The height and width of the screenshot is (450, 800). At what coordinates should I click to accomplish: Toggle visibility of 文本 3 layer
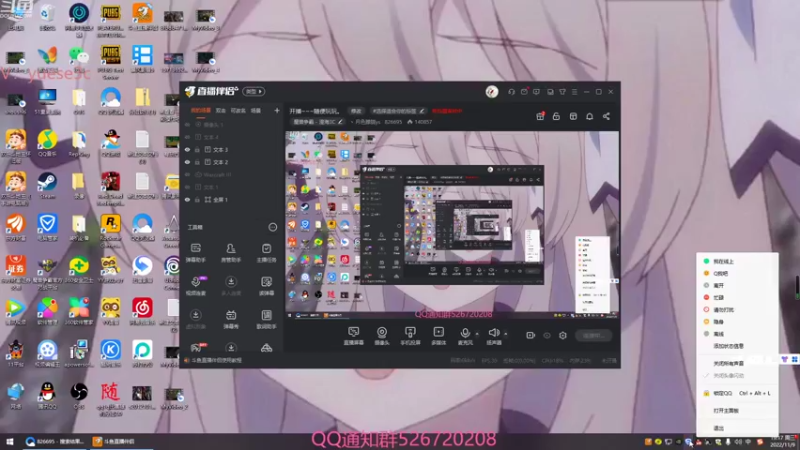click(187, 149)
